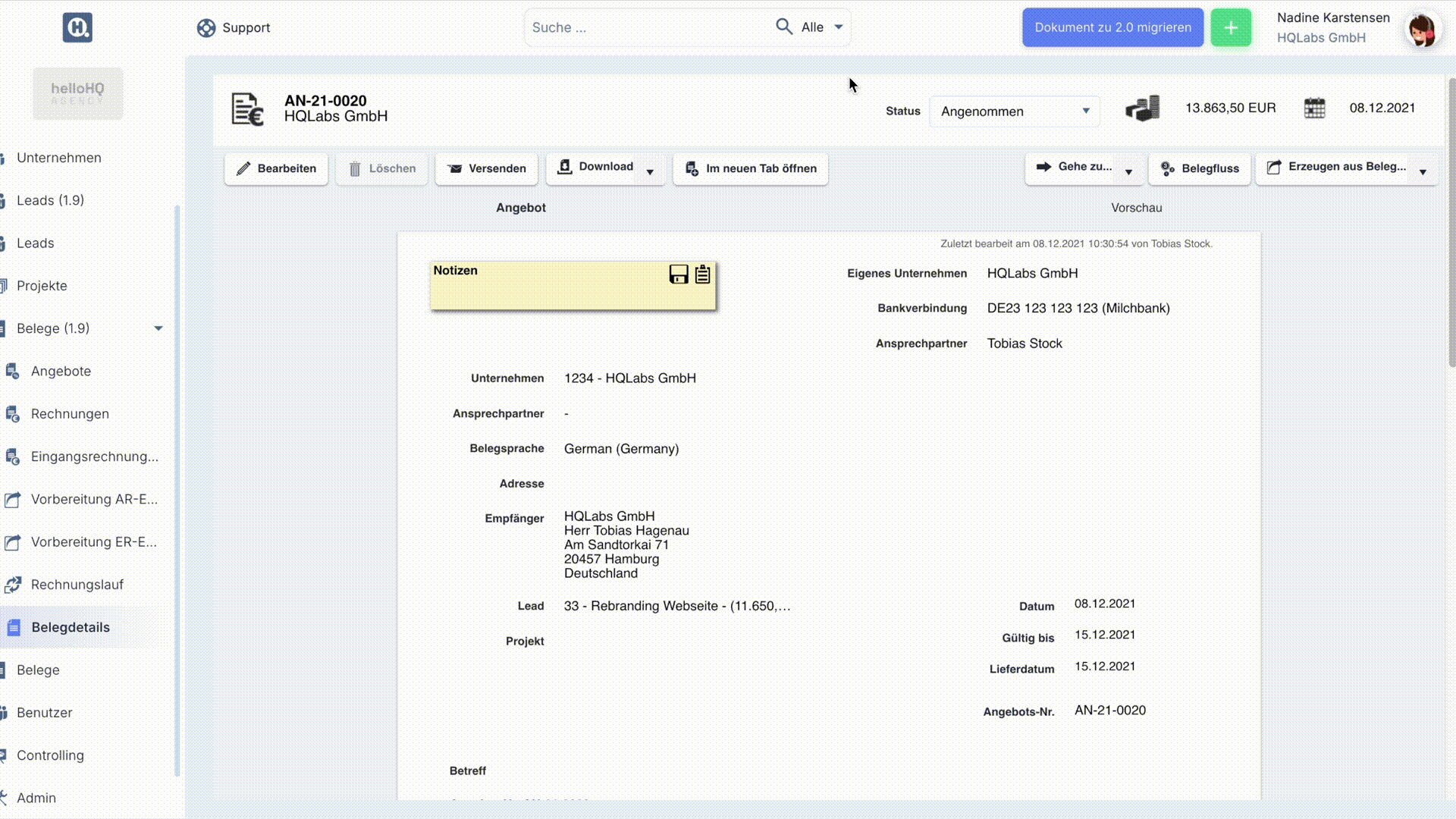Select the Angebot tab

pyautogui.click(x=521, y=208)
